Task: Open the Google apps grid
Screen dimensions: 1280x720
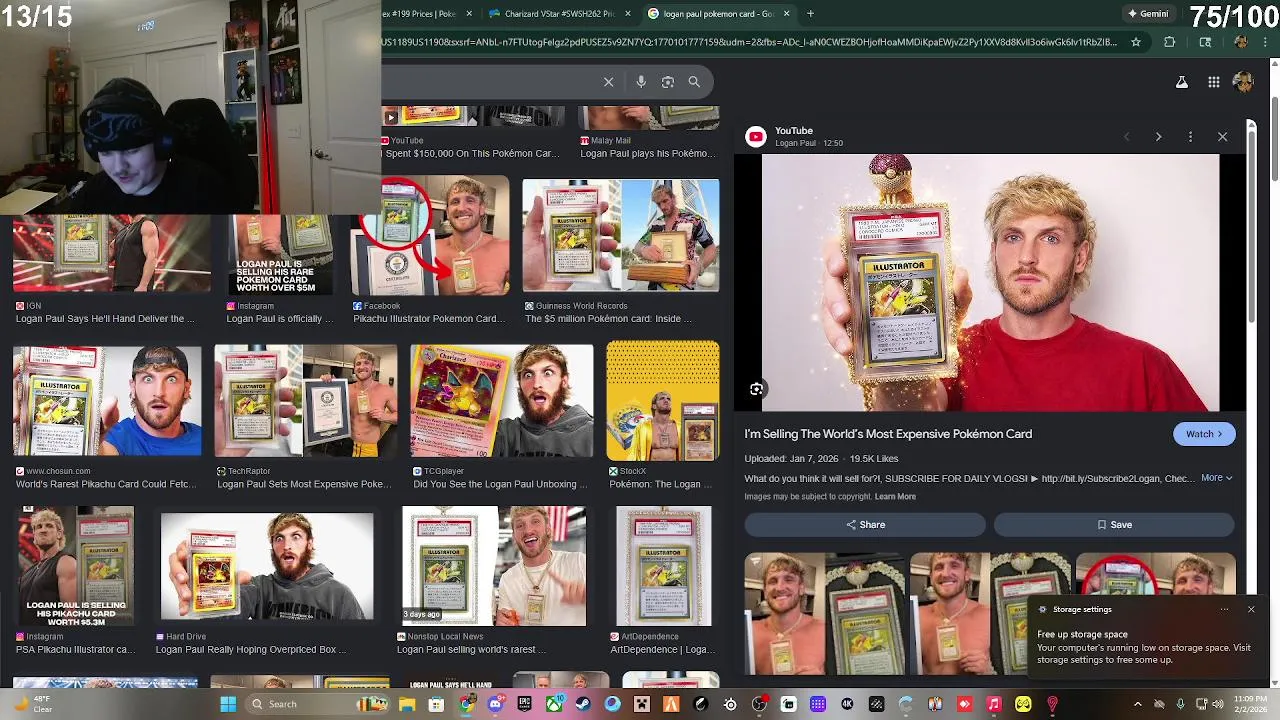Action: click(x=1213, y=82)
